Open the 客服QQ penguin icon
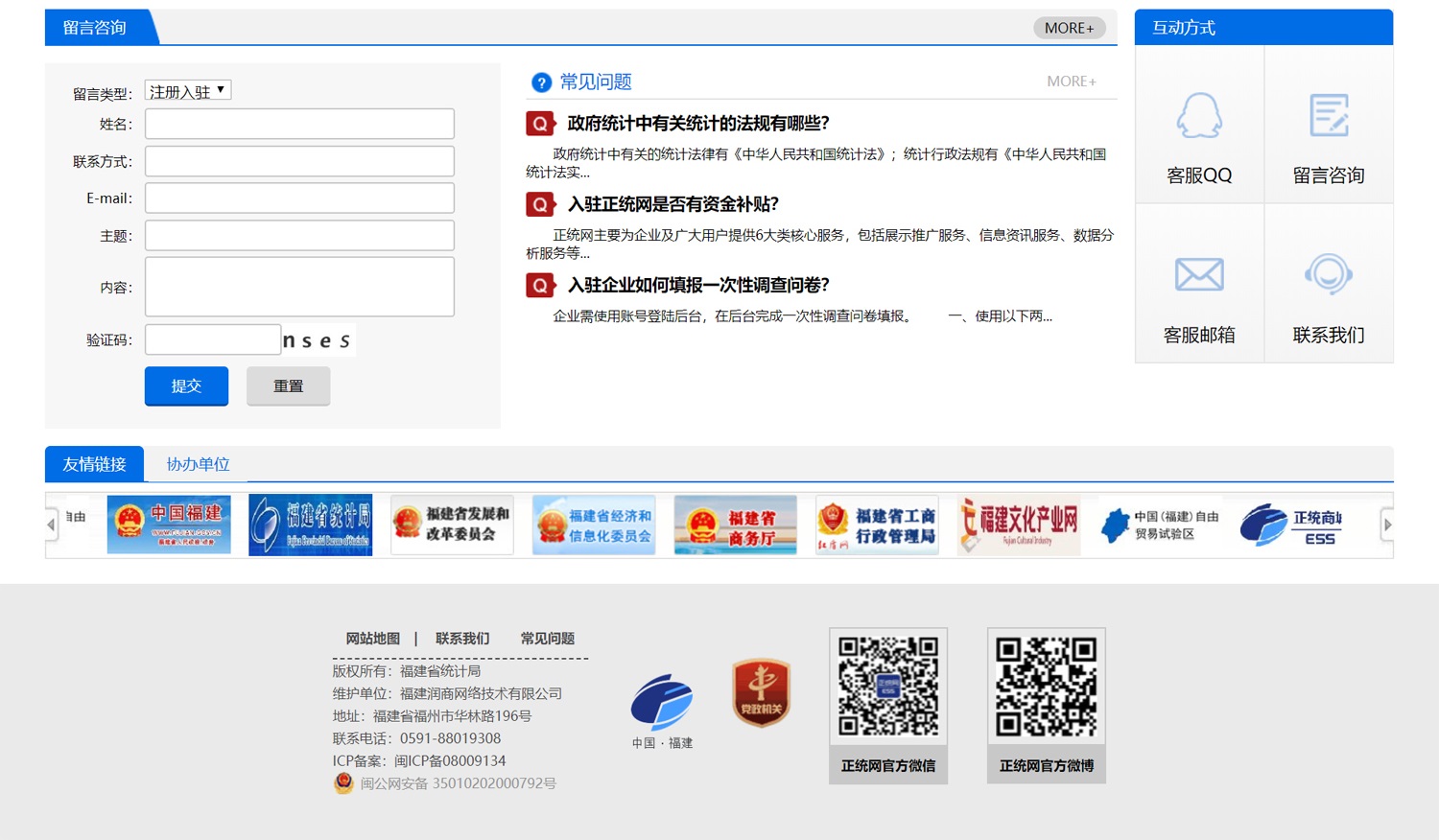Image resolution: width=1439 pixels, height=840 pixels. tap(1199, 116)
